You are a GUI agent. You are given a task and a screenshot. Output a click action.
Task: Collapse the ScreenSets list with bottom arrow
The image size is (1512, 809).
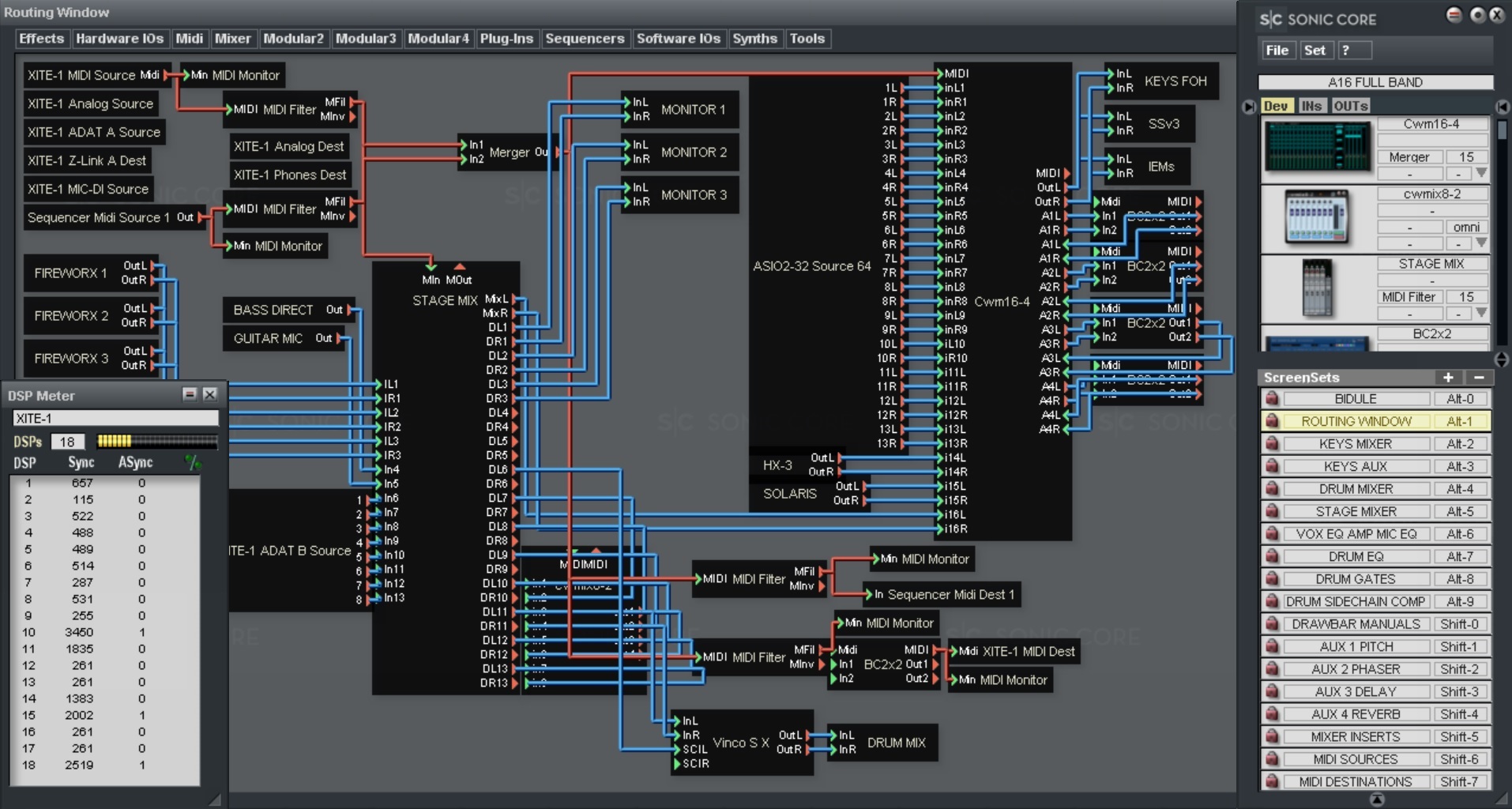1377,800
